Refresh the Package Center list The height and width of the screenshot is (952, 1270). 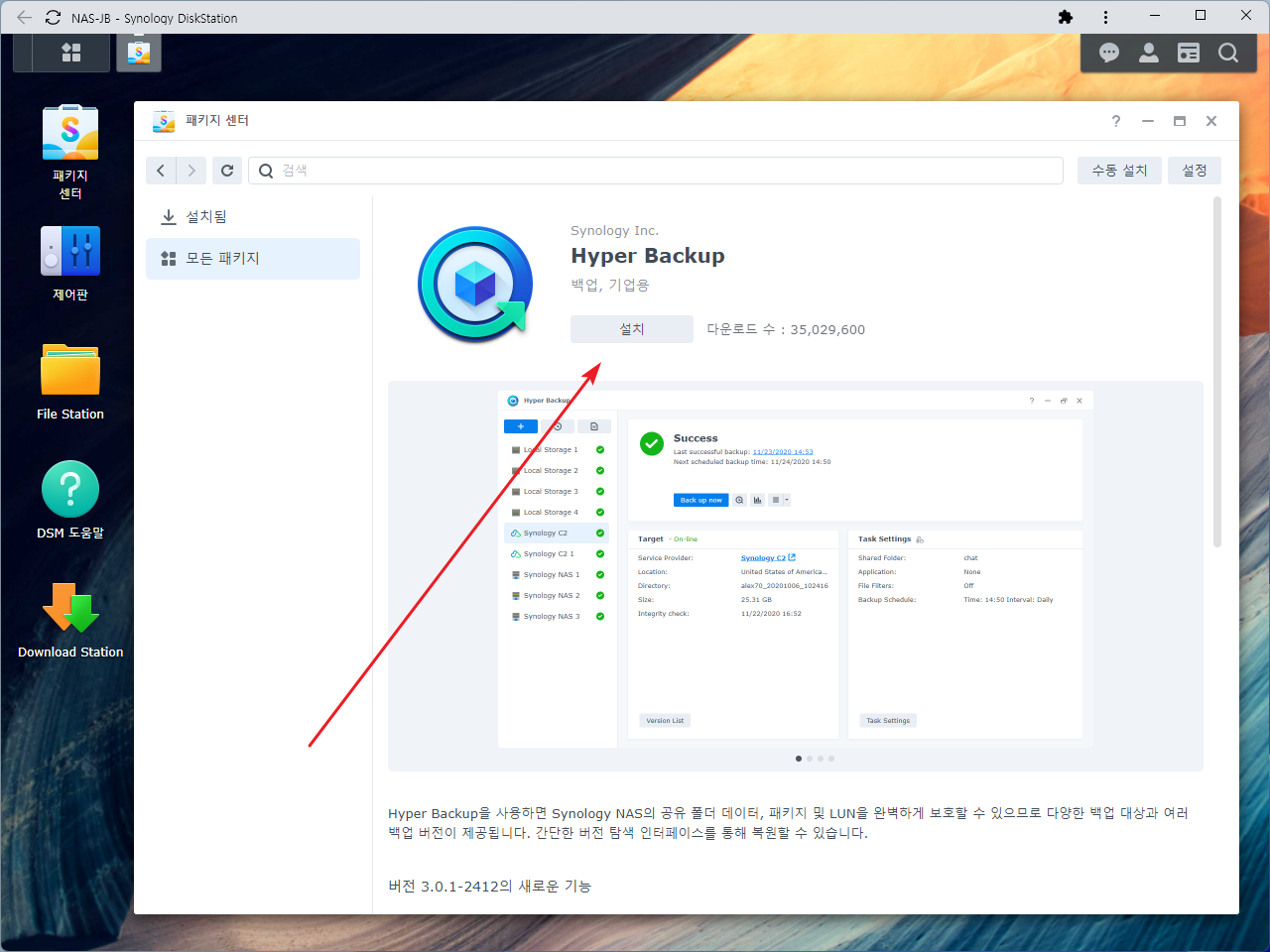click(227, 171)
